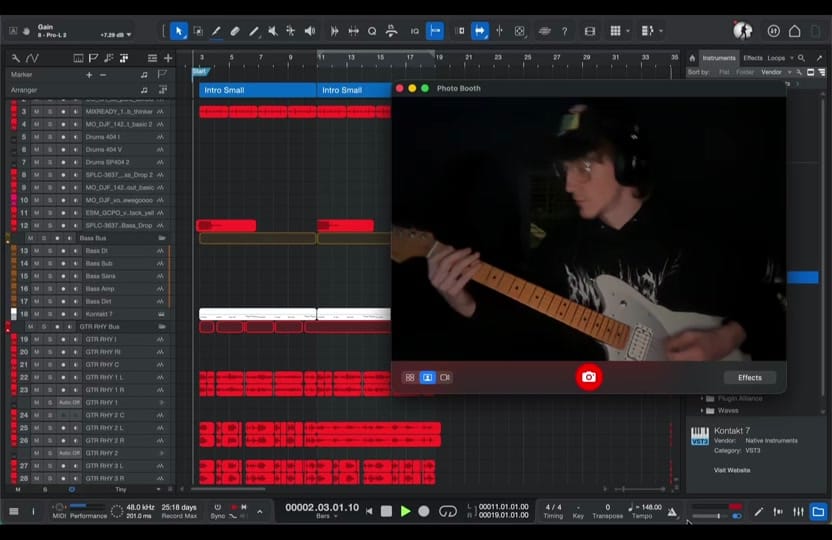832x540 pixels.
Task: Open the user profile avatar
Action: point(743,31)
